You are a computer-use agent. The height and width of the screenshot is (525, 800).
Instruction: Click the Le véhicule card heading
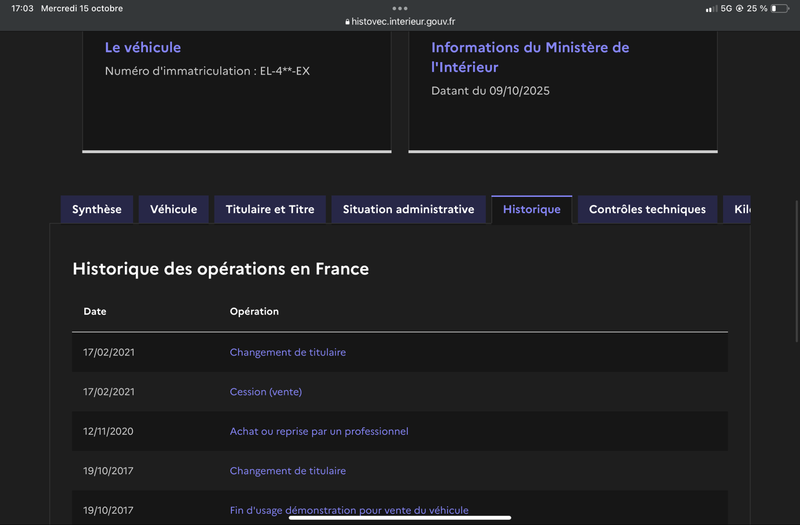click(x=143, y=47)
